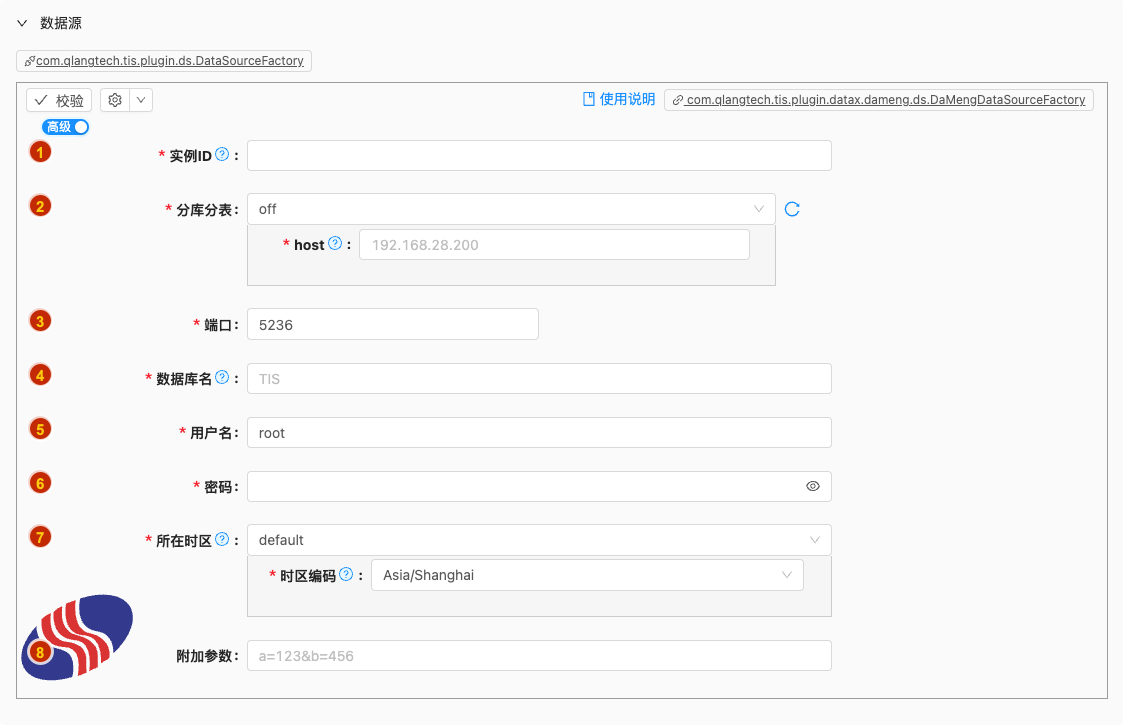Image resolution: width=1123 pixels, height=725 pixels.
Task: Toggle the 高级 advanced switch
Action: point(66,127)
